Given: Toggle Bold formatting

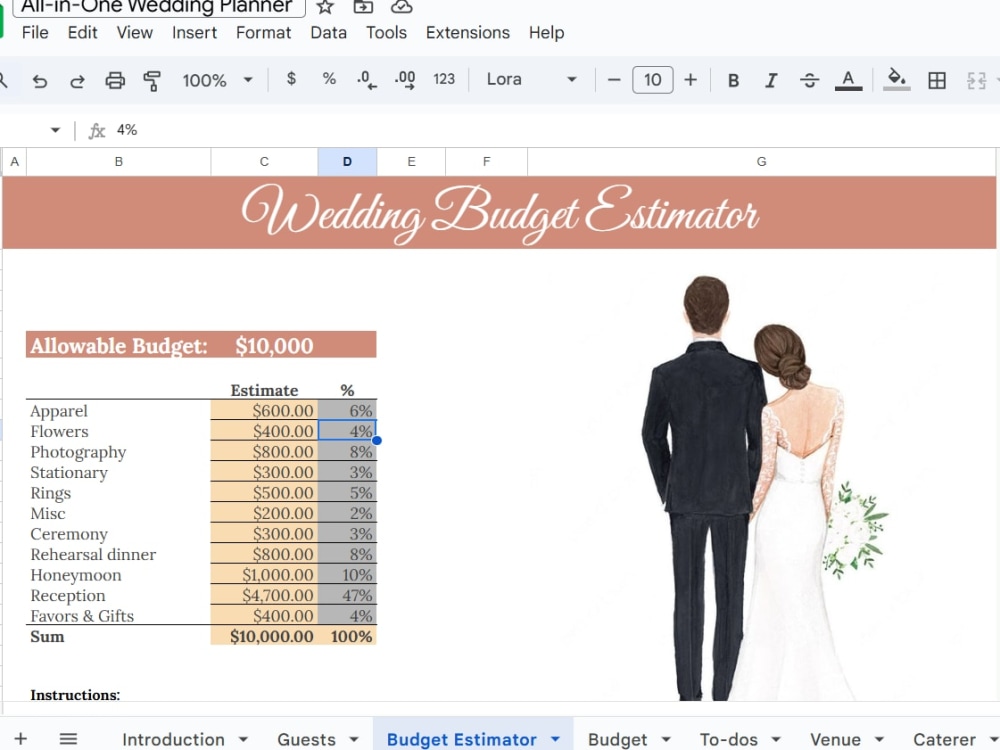Looking at the screenshot, I should [733, 80].
